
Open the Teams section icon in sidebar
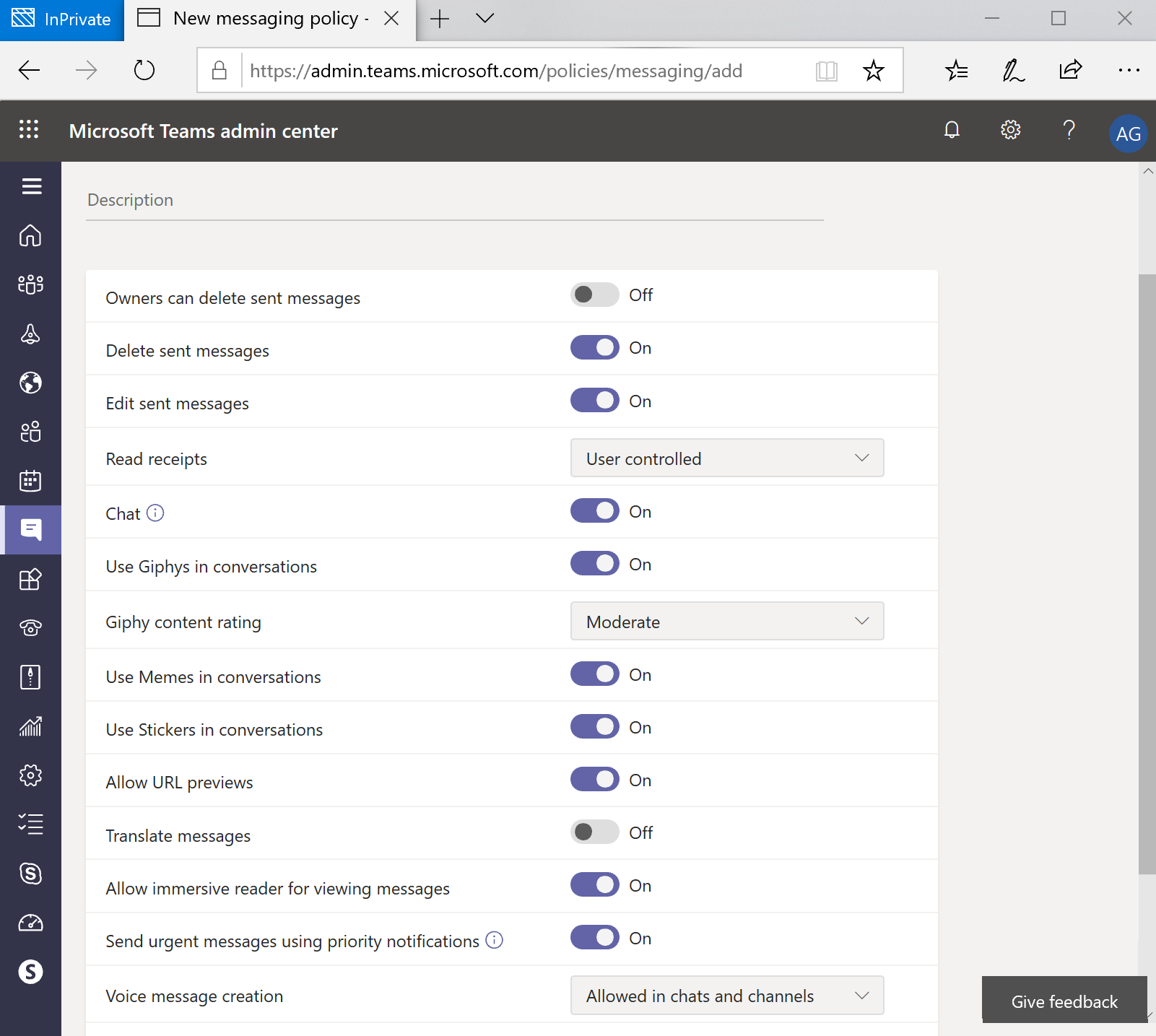pos(30,284)
